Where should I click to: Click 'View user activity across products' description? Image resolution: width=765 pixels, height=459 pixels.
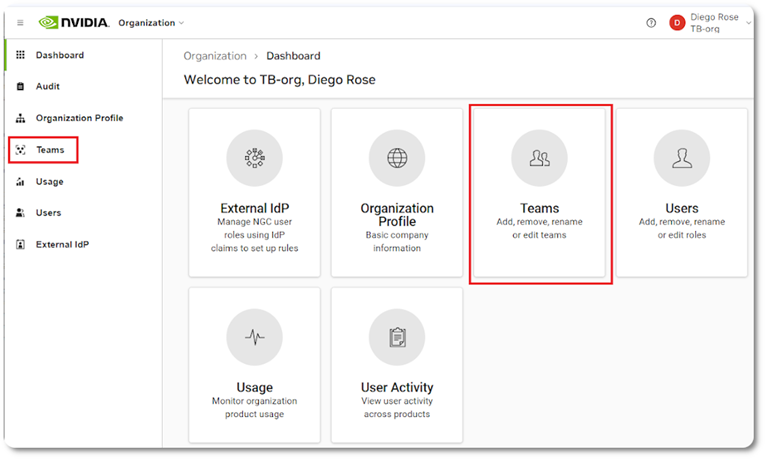pos(397,407)
